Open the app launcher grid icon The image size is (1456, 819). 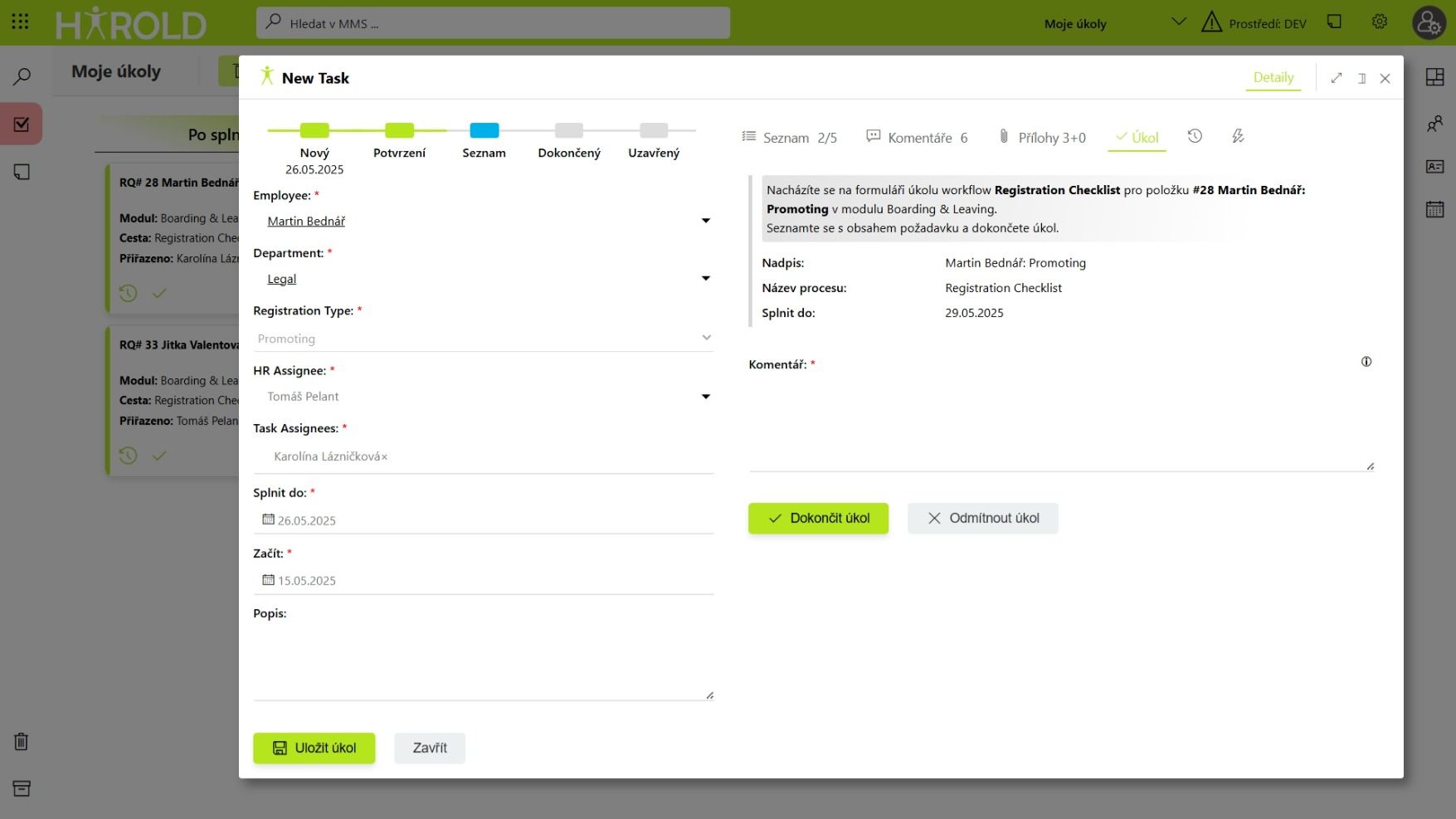(20, 22)
